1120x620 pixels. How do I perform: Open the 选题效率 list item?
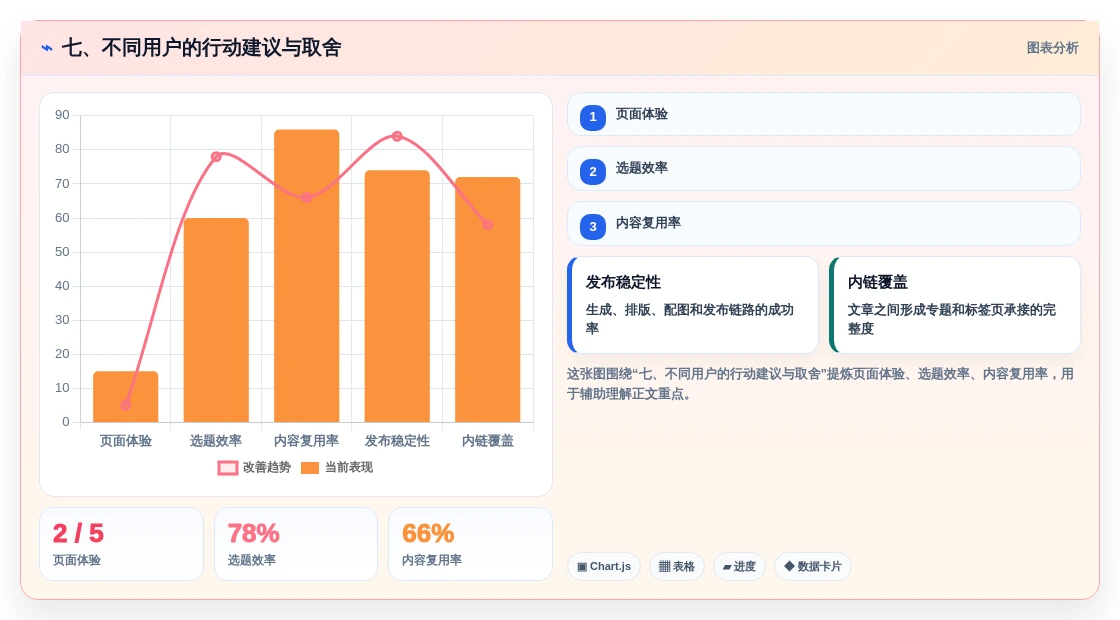click(x=824, y=169)
